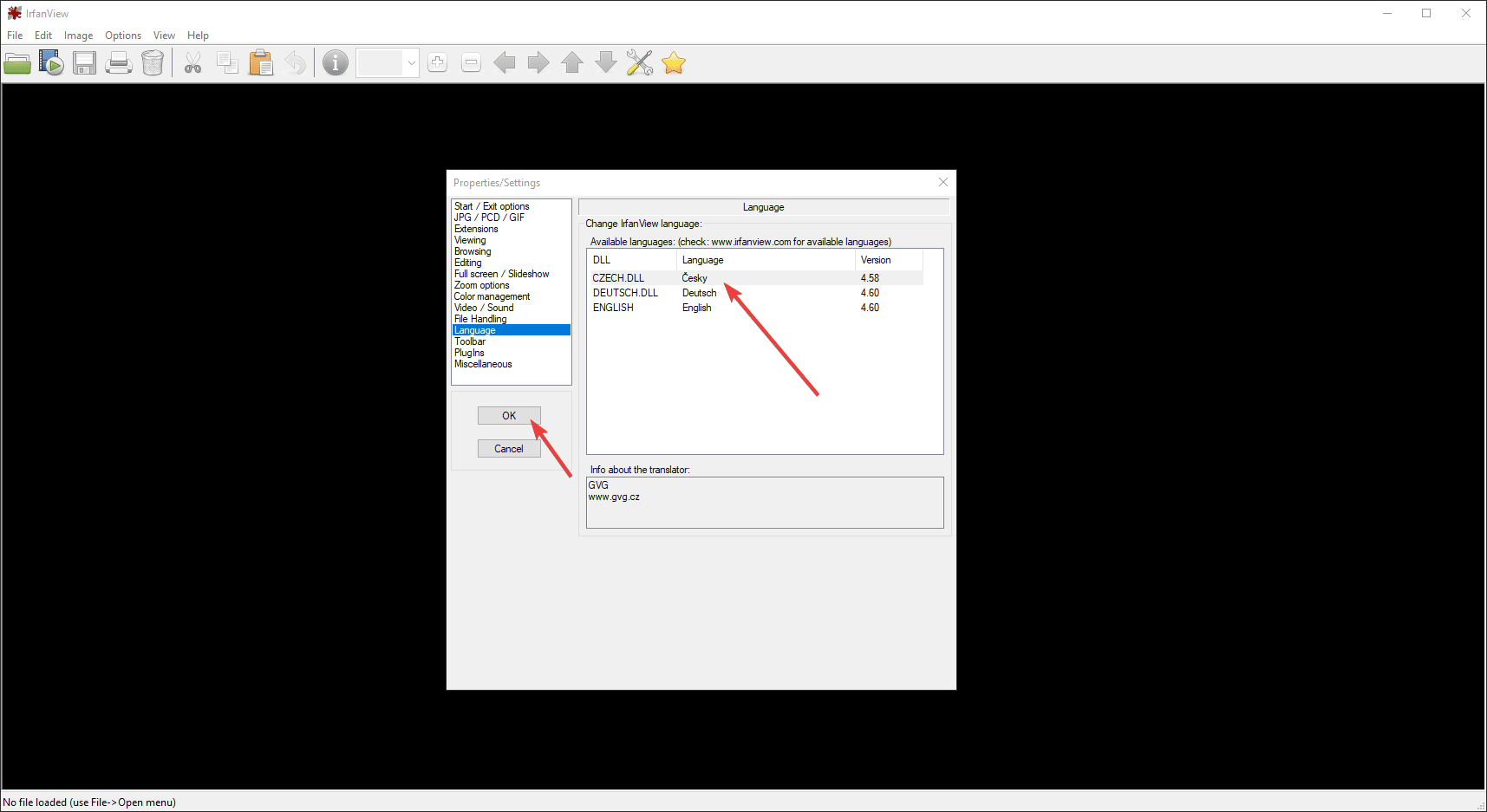Click the Open folder toolbar icon
The height and width of the screenshot is (812, 1487).
click(17, 63)
